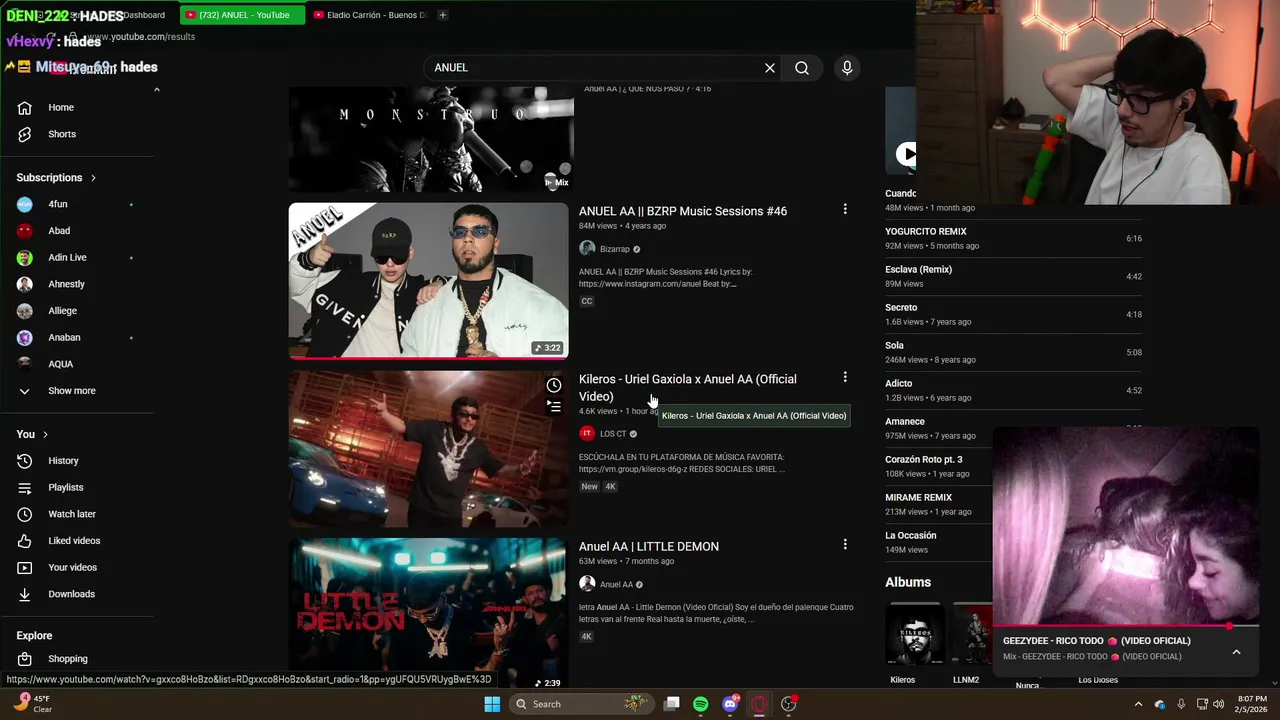Screen dimensions: 1280x720
Task: Switch to the Dashboard browser tab
Action: tap(145, 15)
